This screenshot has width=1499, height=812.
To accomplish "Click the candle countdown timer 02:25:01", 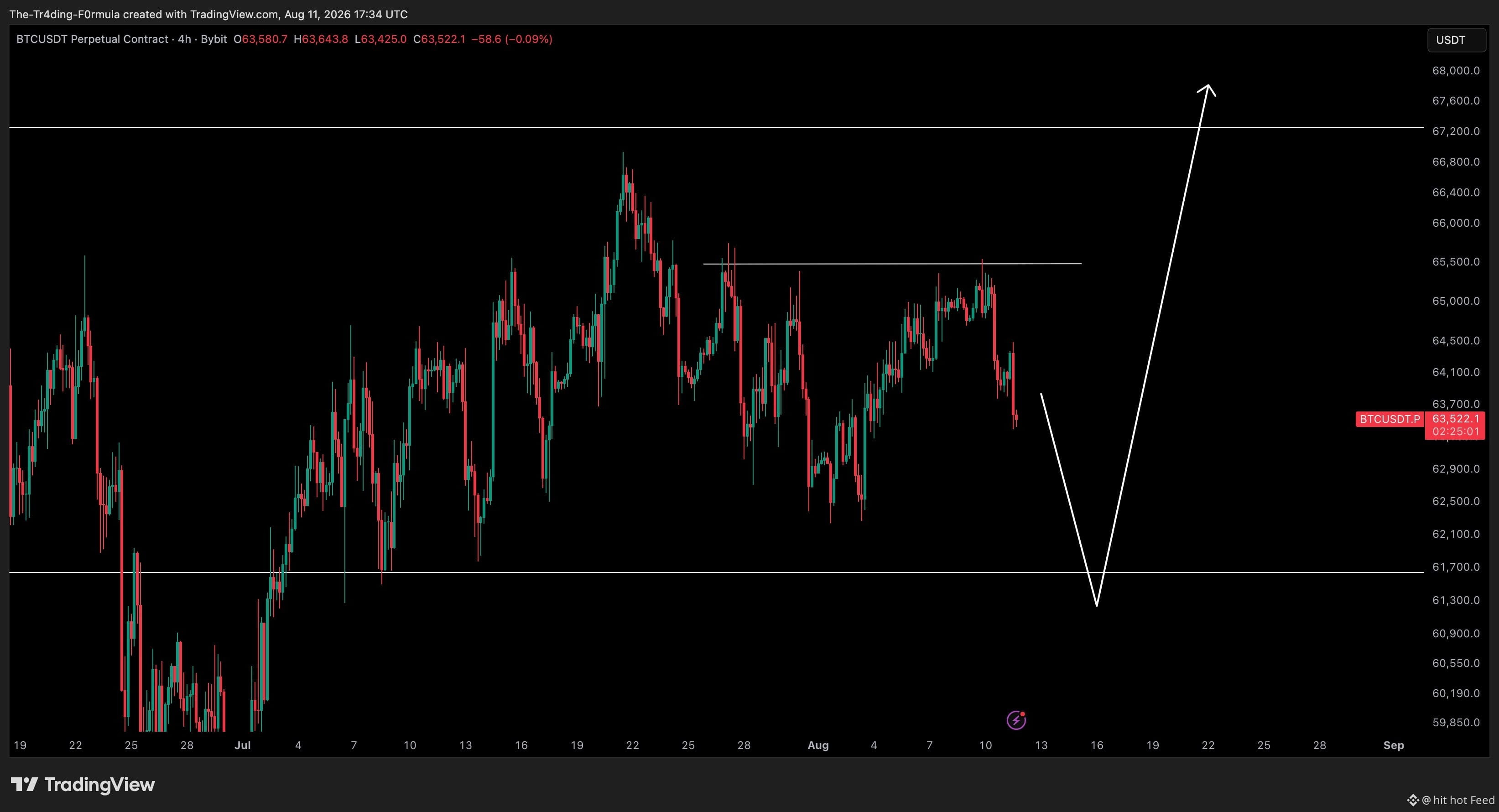I will pos(1455,432).
